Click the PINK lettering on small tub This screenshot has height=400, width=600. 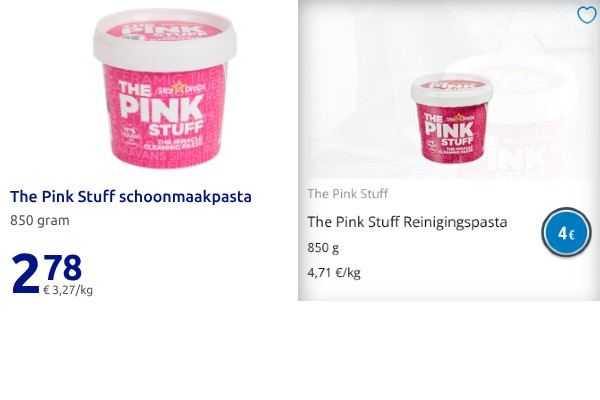point(448,131)
